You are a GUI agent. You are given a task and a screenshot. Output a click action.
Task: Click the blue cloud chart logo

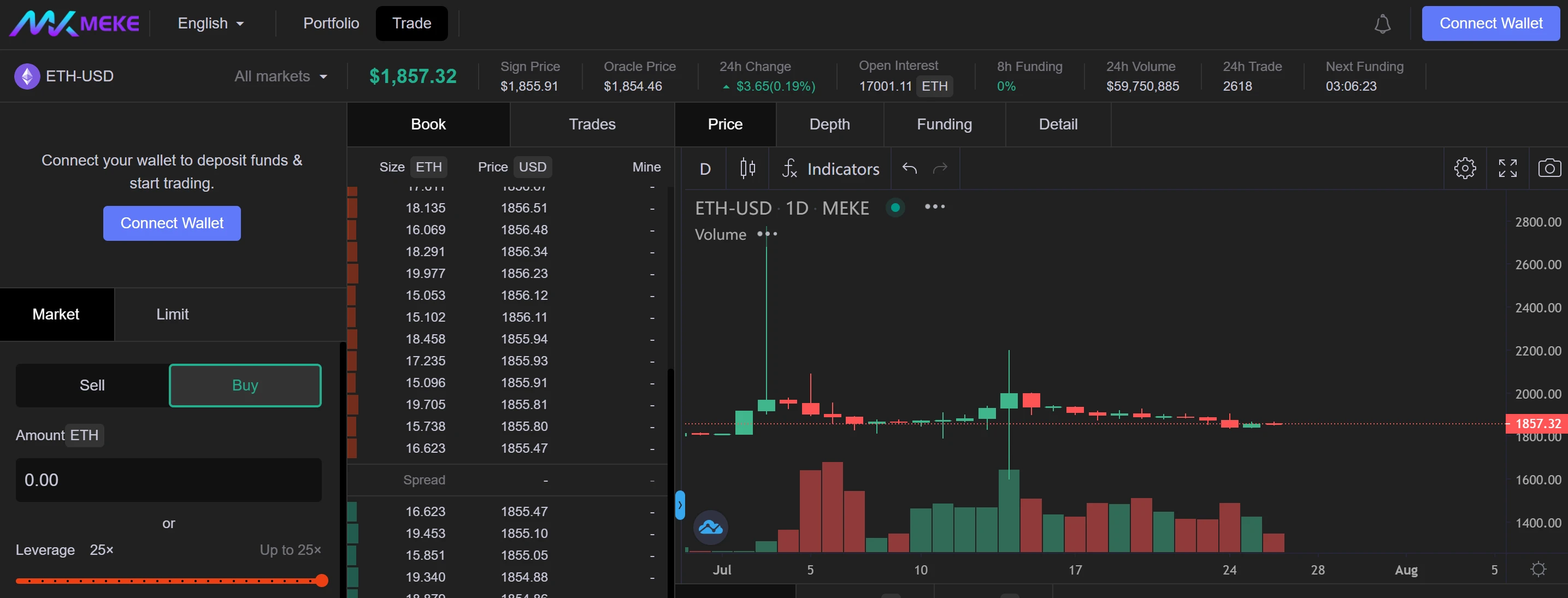pos(710,527)
